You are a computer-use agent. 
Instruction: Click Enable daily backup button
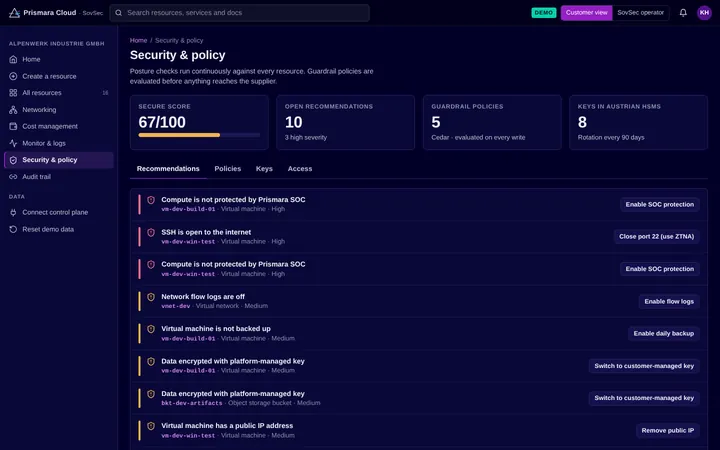click(x=664, y=333)
